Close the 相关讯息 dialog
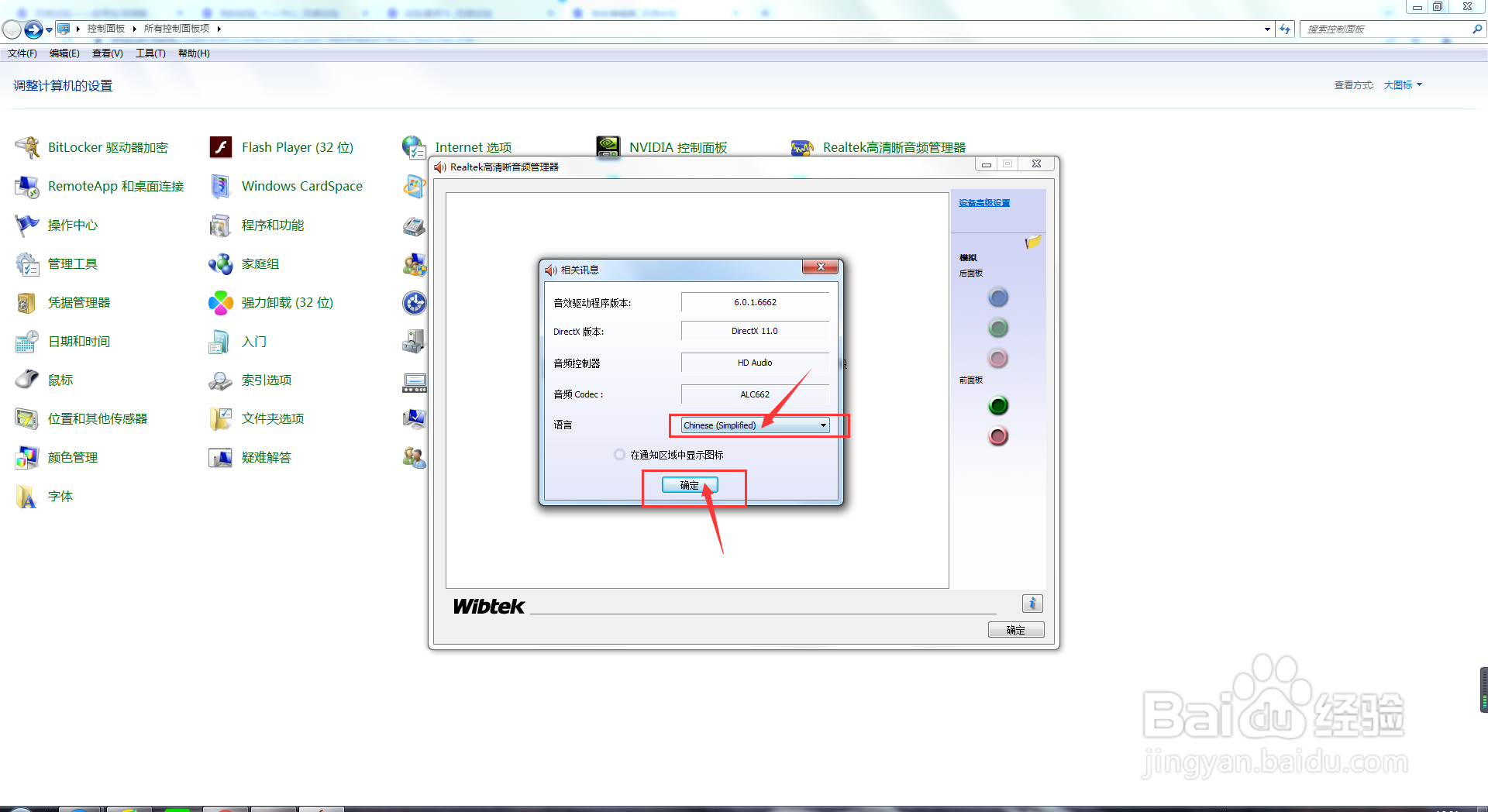This screenshot has height=812, width=1488. coord(821,267)
